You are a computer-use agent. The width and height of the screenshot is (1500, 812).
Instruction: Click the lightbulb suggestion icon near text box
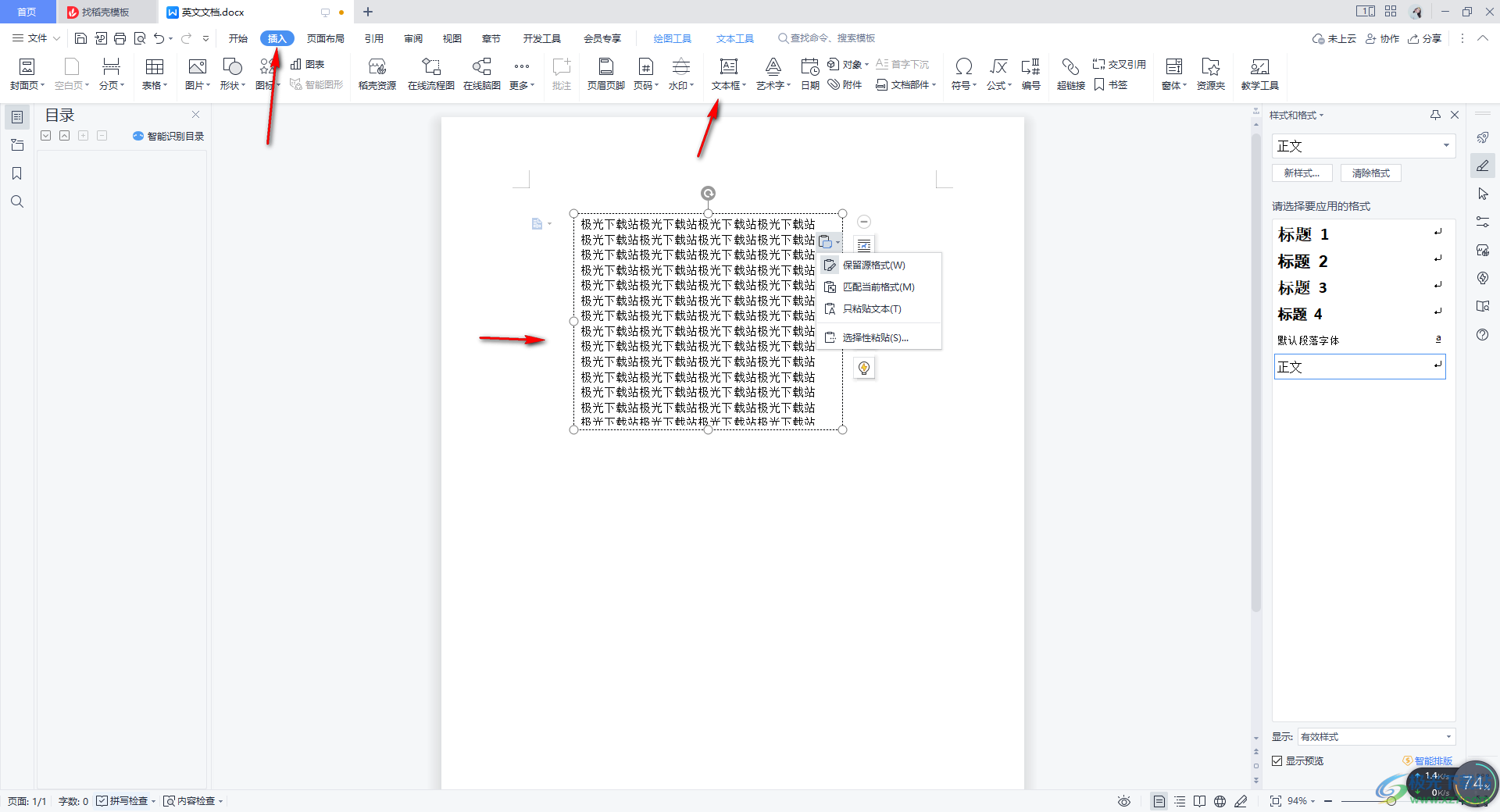coord(864,368)
